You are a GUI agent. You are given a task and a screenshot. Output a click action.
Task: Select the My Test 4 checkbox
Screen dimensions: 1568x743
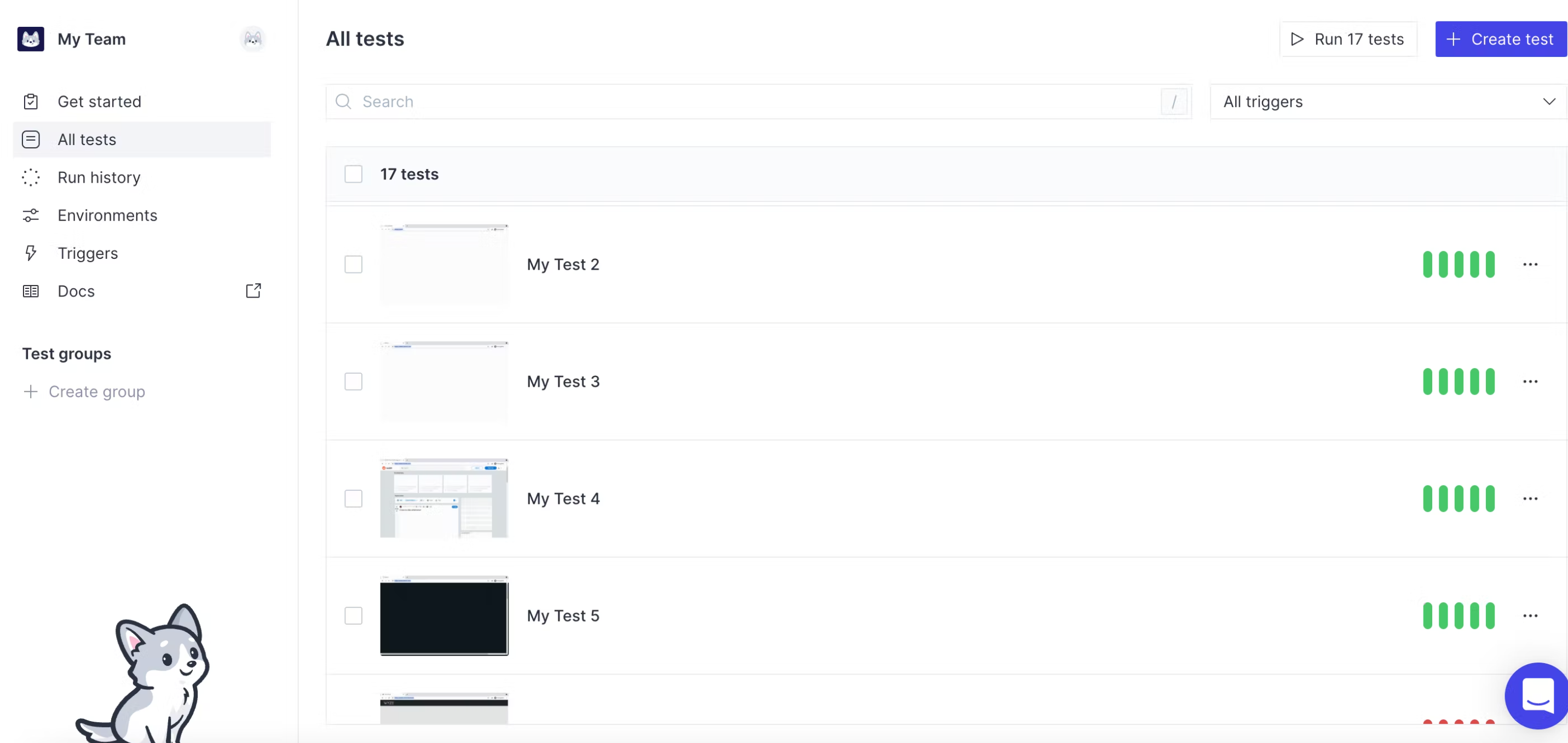[x=353, y=498]
